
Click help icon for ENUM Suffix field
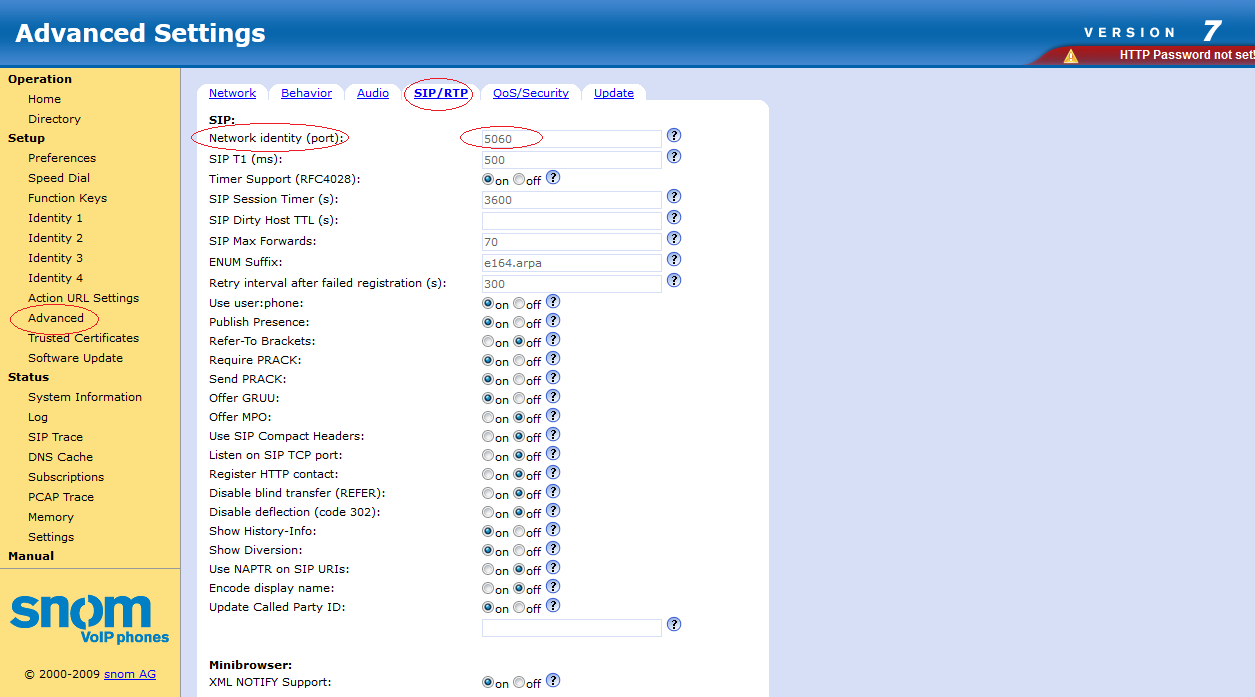[x=674, y=260]
